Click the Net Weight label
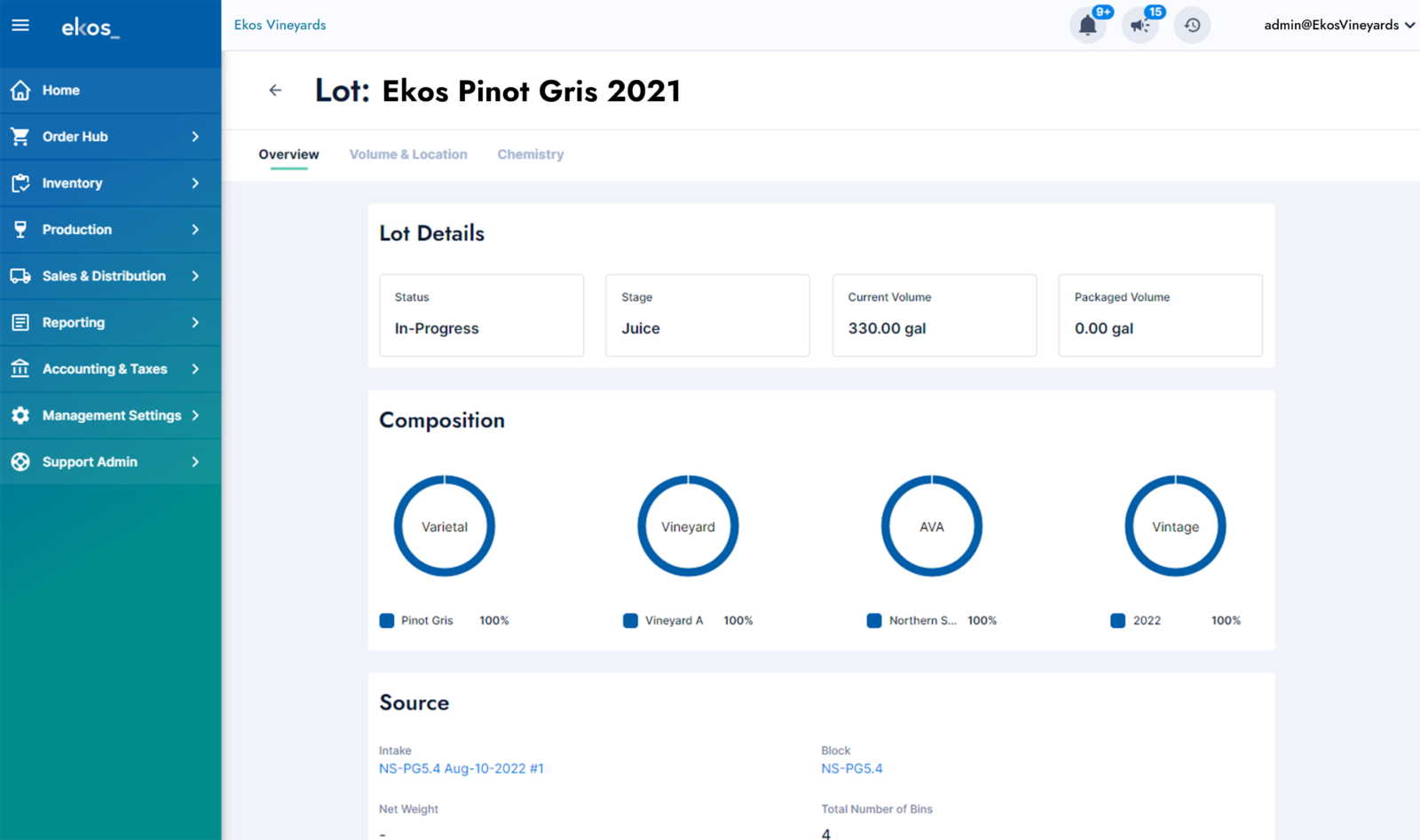The height and width of the screenshot is (840, 1420). (409, 809)
